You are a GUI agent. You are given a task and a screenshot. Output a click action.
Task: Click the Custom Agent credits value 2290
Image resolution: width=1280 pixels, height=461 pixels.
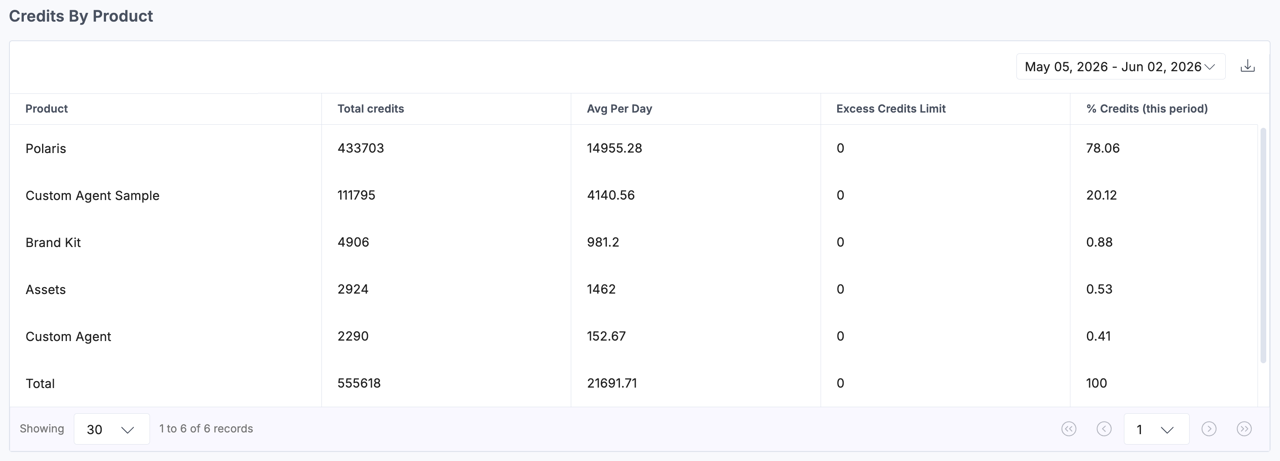(x=353, y=336)
